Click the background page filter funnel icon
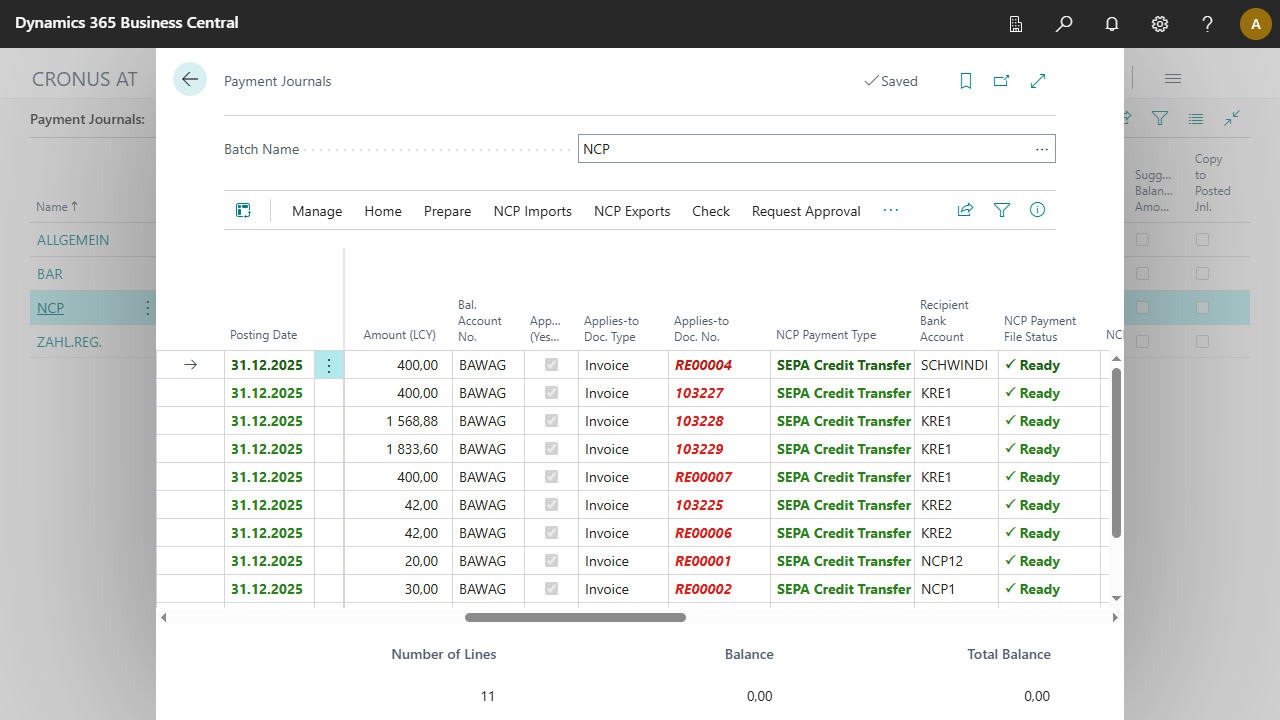 pyautogui.click(x=1160, y=118)
